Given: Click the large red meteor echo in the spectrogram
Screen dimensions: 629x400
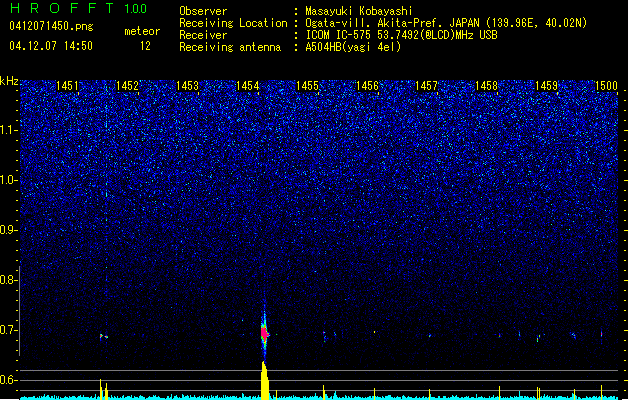Looking at the screenshot, I should (264, 333).
